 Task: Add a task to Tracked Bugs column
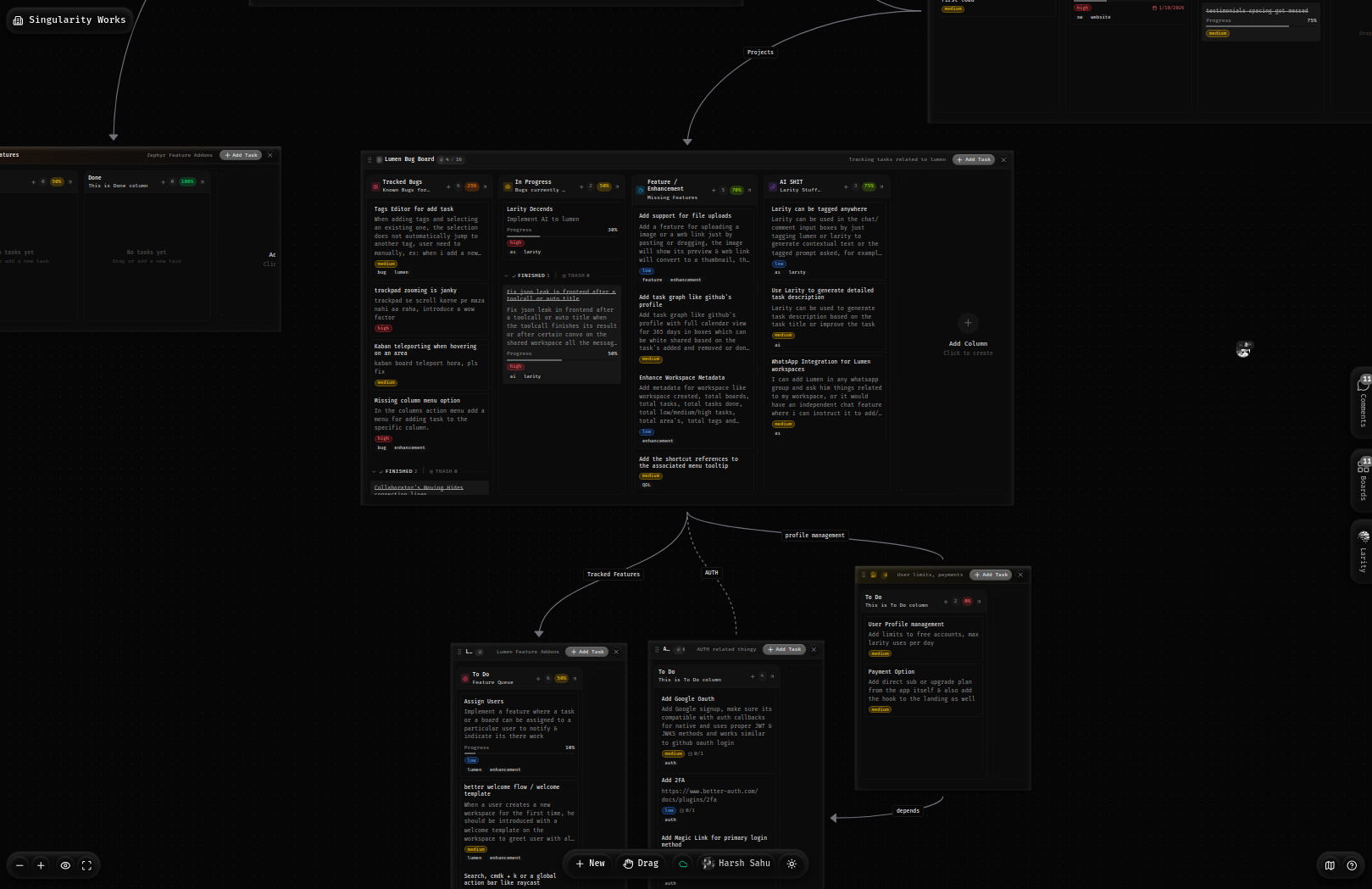pyautogui.click(x=448, y=186)
